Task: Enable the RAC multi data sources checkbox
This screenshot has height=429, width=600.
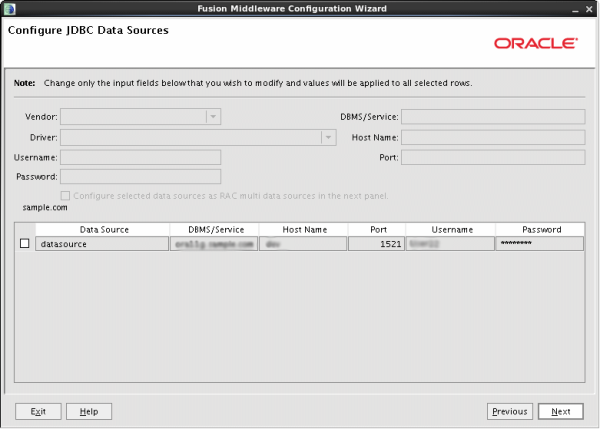Action: pos(66,195)
